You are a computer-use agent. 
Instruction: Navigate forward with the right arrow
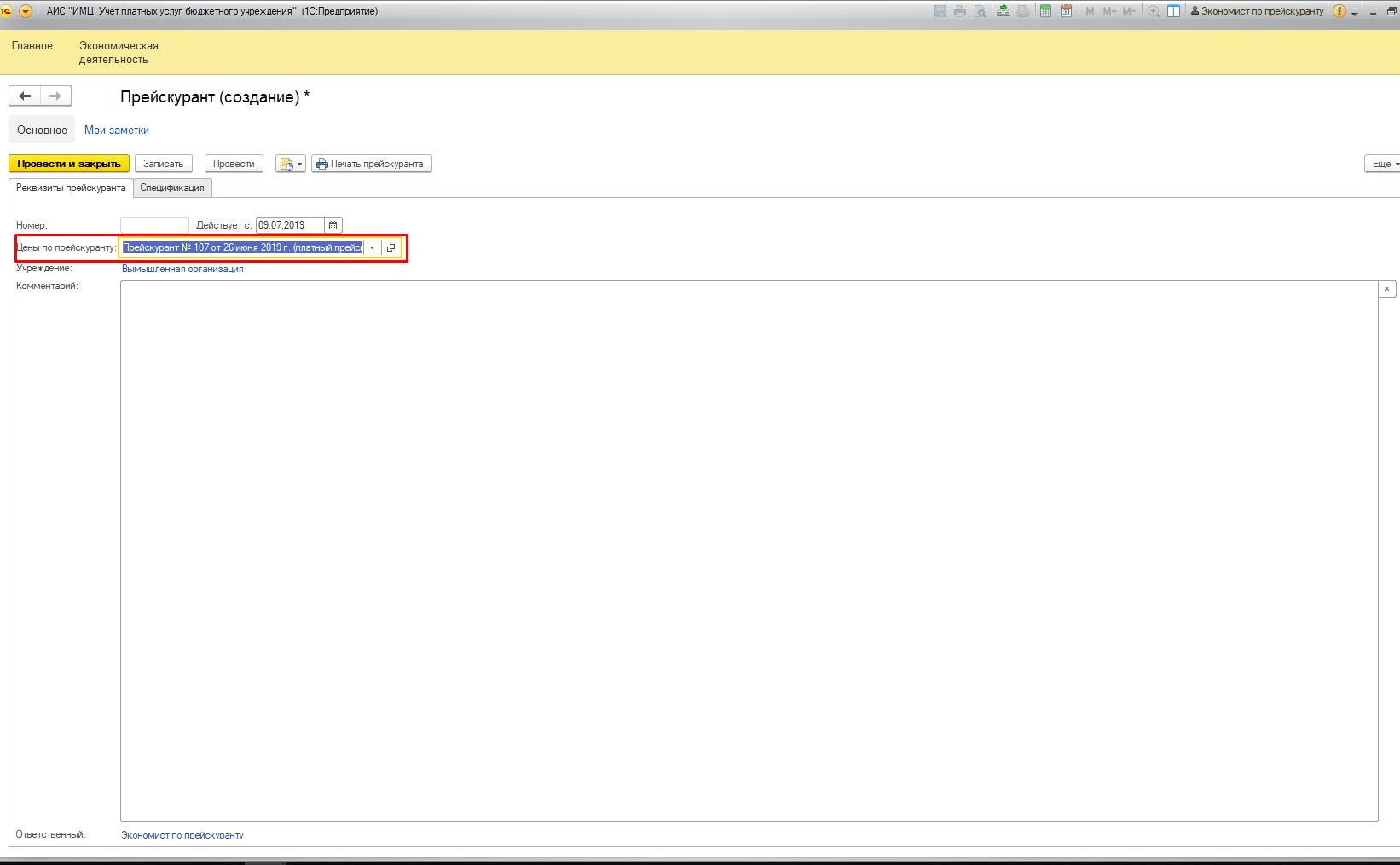(x=55, y=96)
